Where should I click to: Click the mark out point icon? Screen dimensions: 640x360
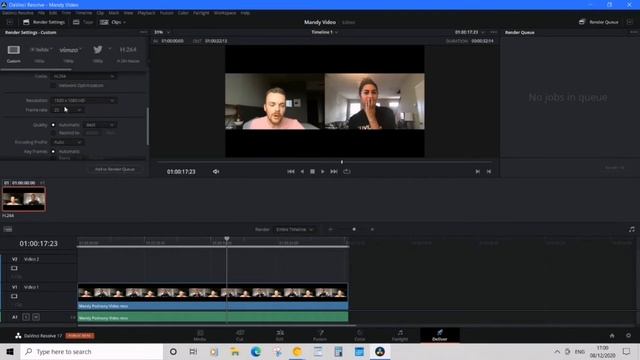(x=489, y=172)
